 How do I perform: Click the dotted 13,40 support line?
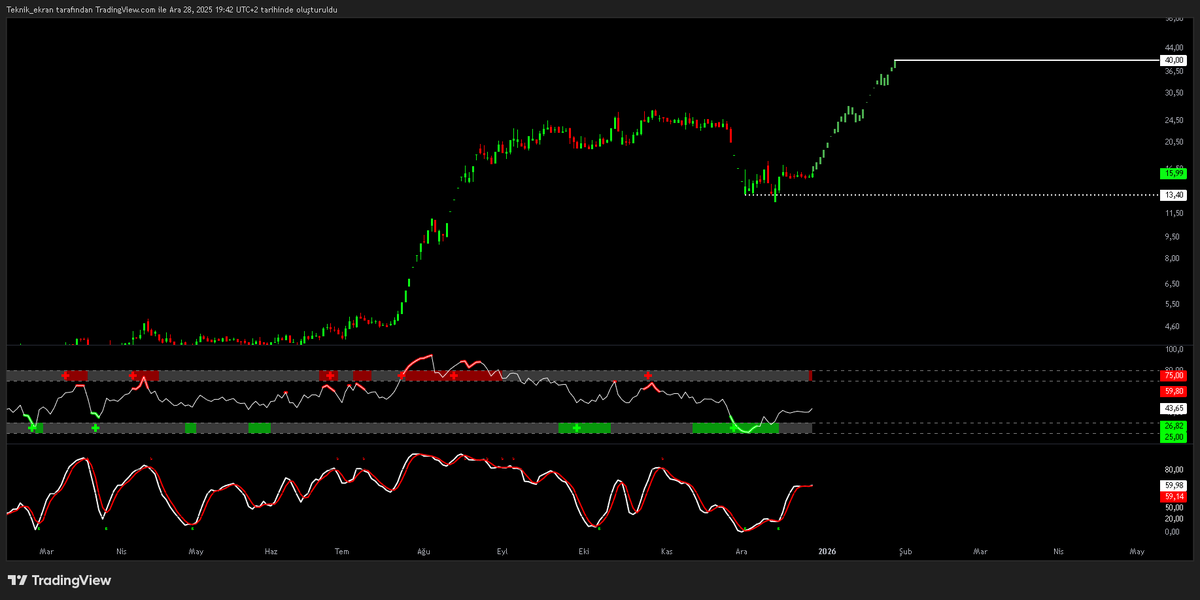pos(952,195)
